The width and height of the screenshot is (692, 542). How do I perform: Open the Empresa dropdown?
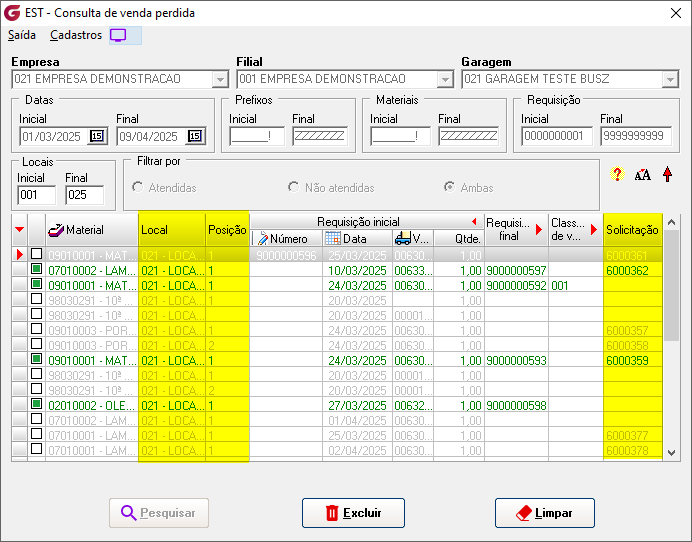tap(219, 79)
